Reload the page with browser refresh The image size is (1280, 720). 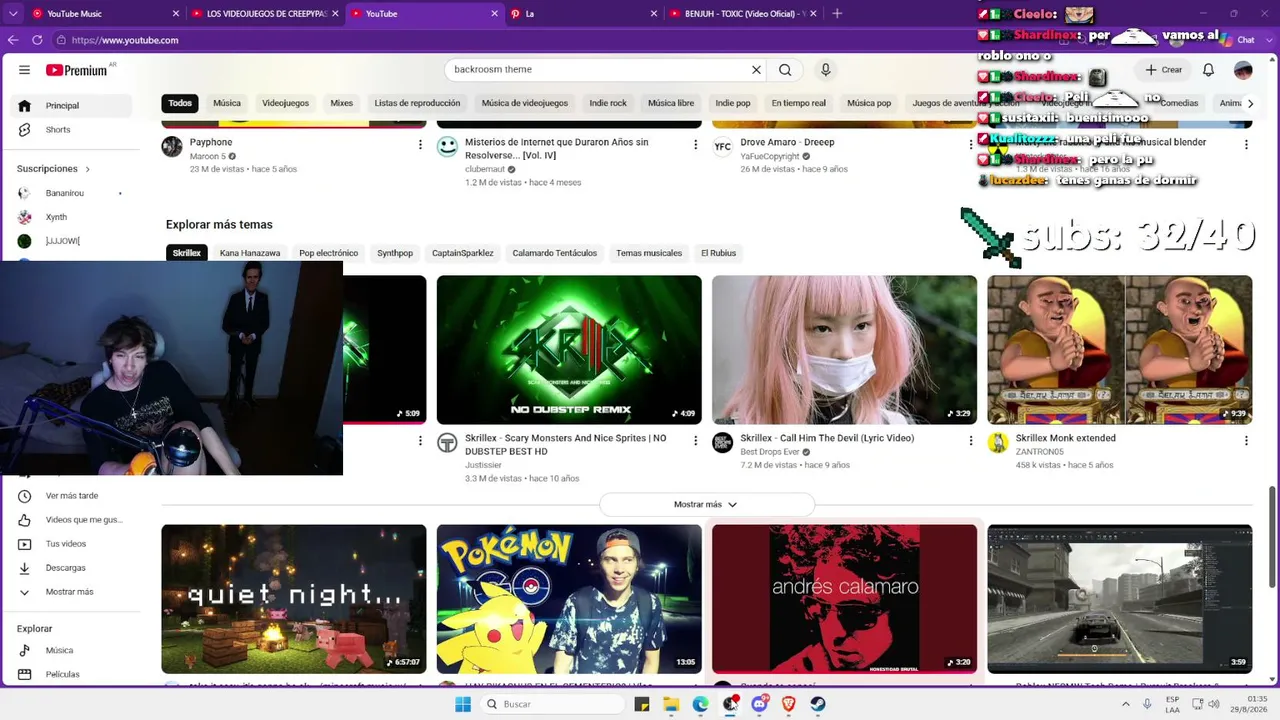[37, 40]
